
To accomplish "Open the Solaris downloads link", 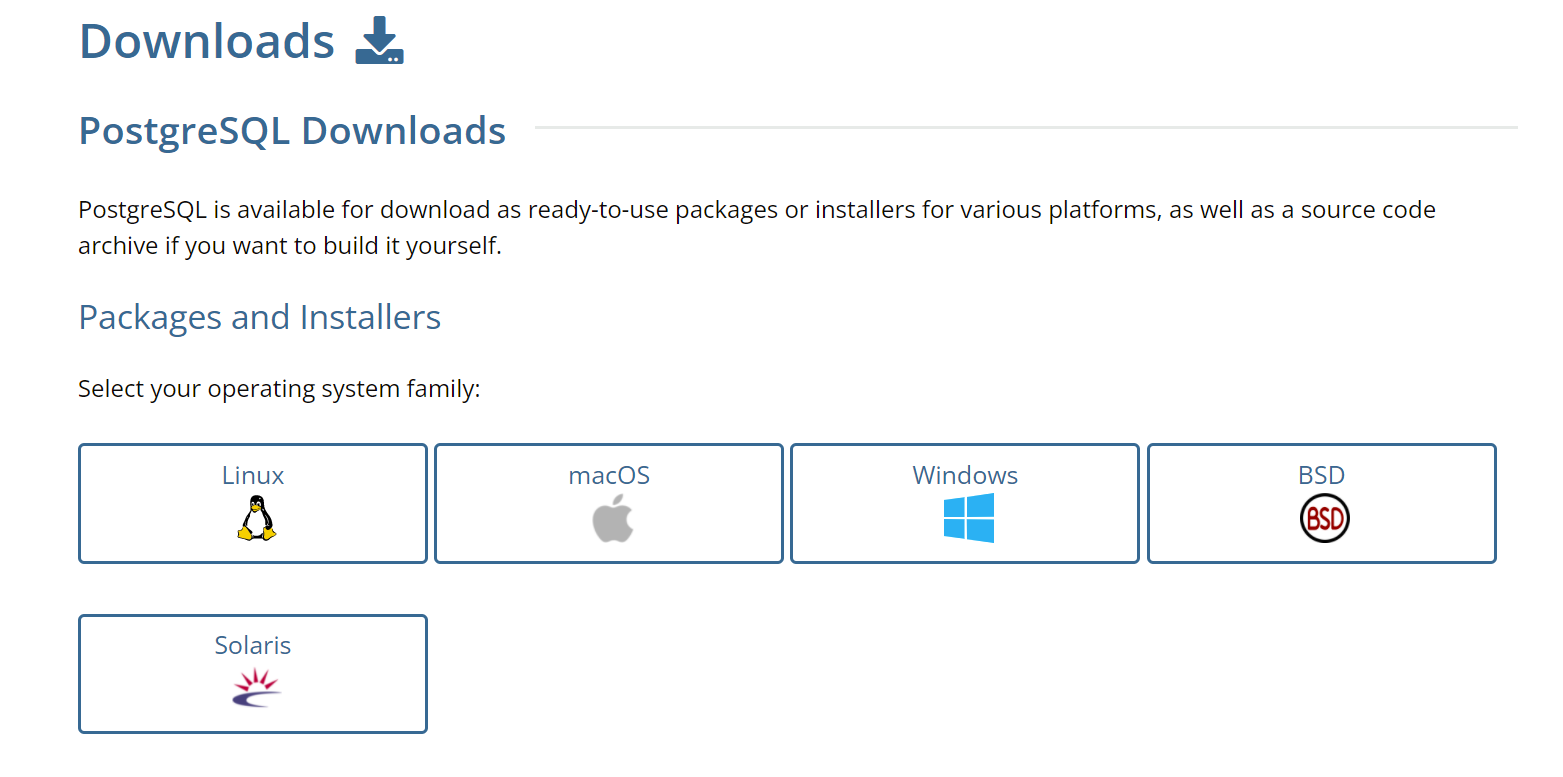I will 253,674.
